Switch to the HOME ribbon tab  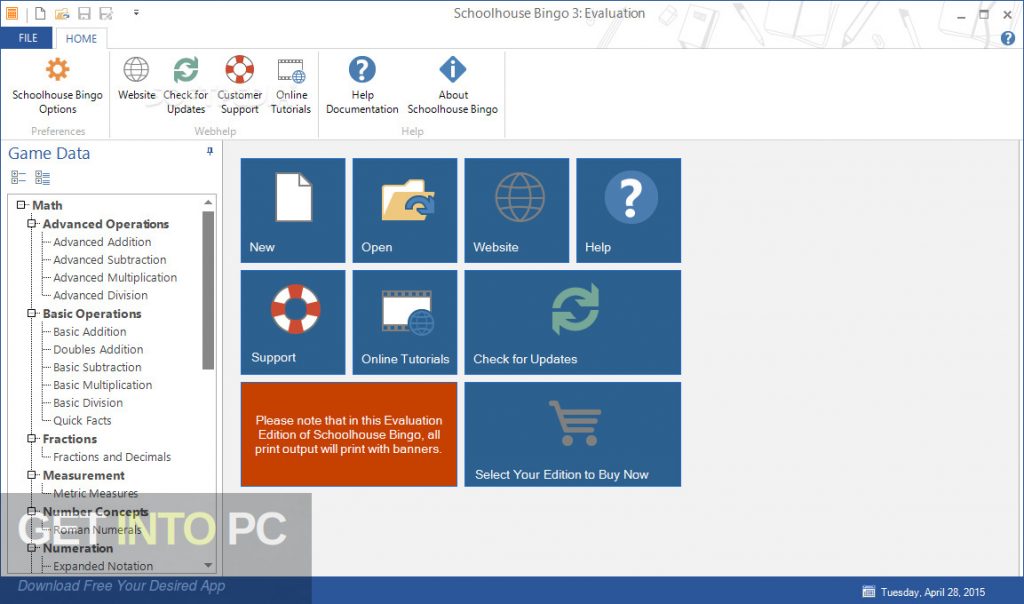point(81,39)
